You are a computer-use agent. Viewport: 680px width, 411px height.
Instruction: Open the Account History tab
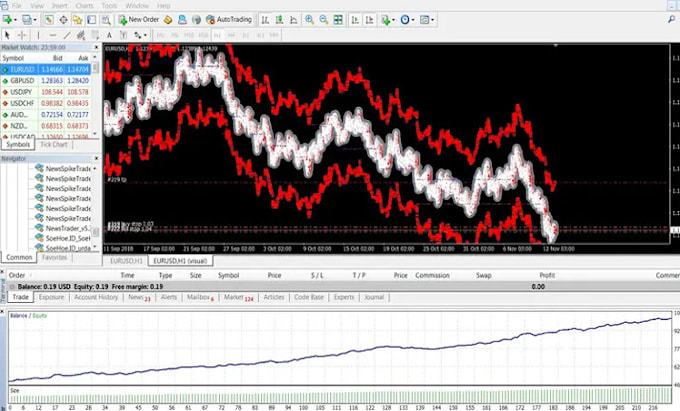pyautogui.click(x=97, y=298)
